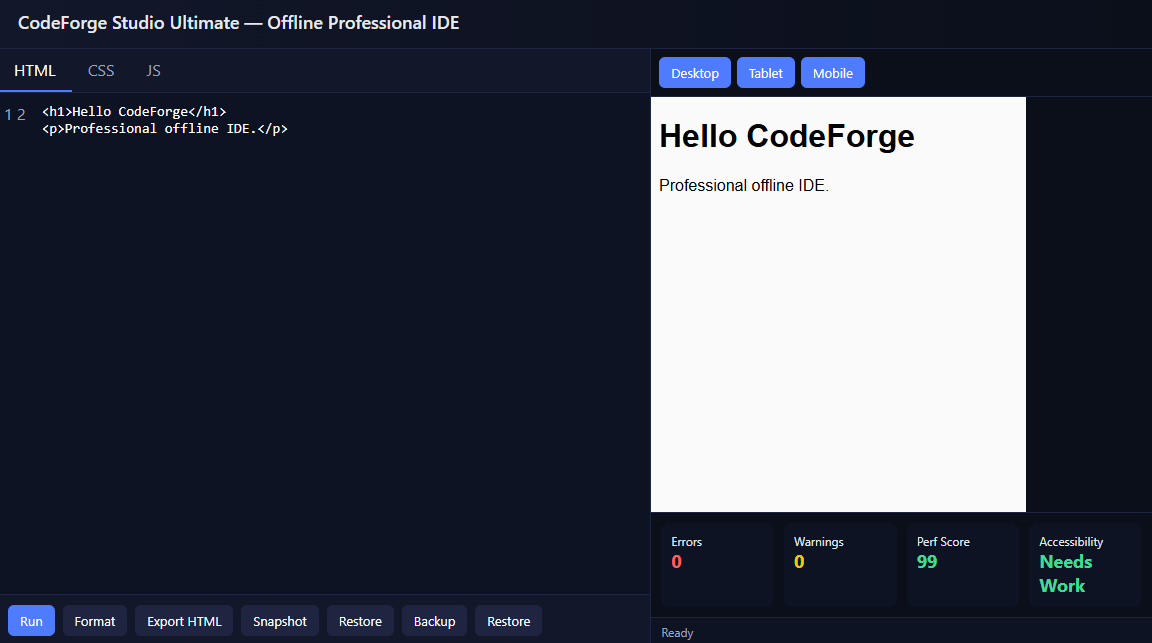This screenshot has height=643, width=1152.
Task: Click the Restore button next to Snapshot
Action: click(x=360, y=621)
